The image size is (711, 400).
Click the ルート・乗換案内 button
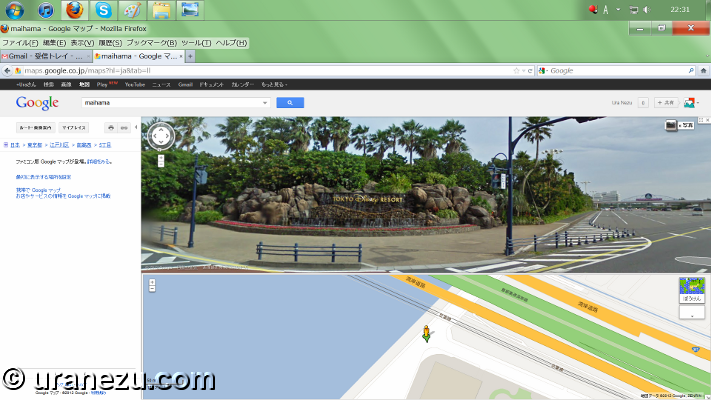tap(35, 128)
